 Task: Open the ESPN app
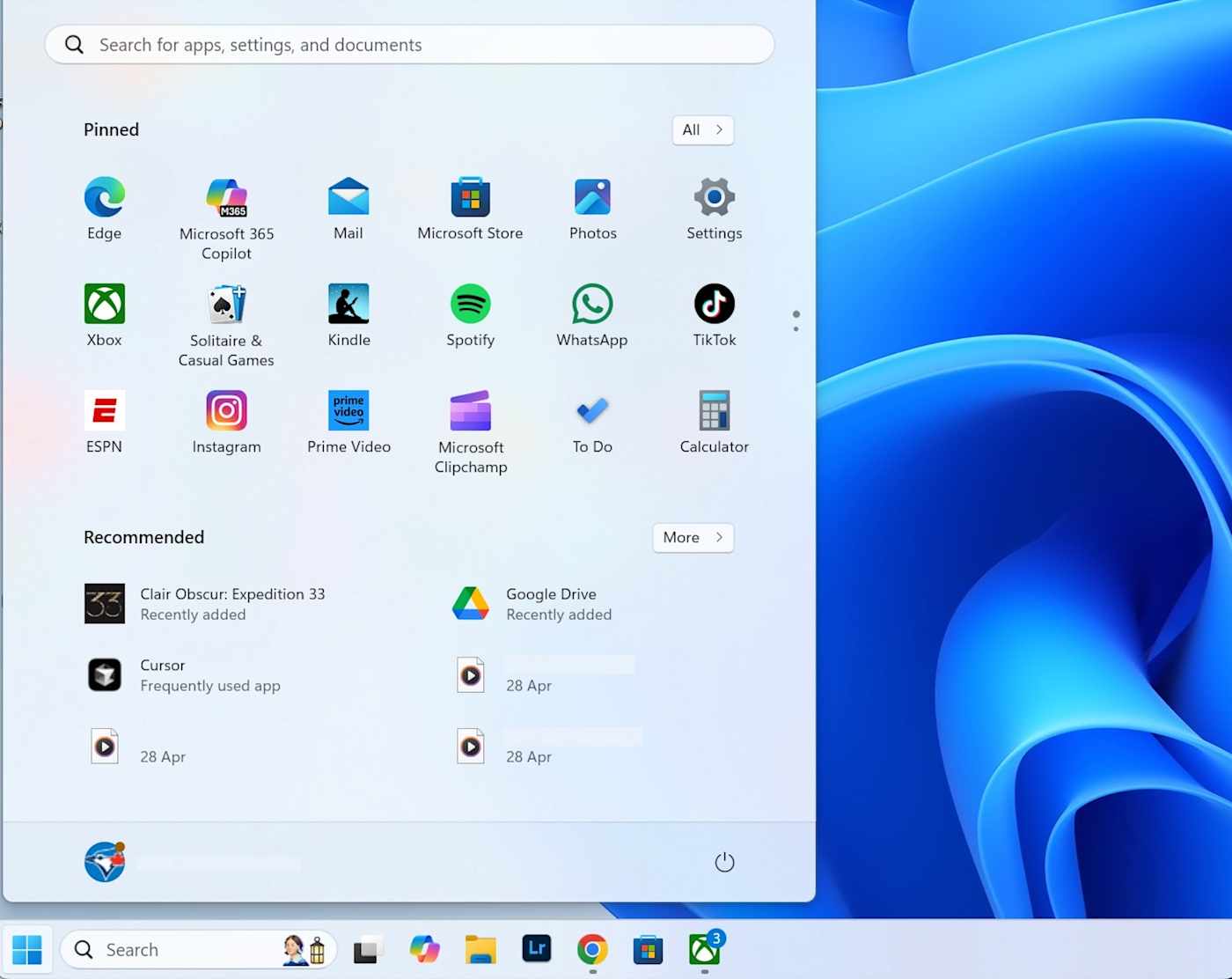pos(105,422)
